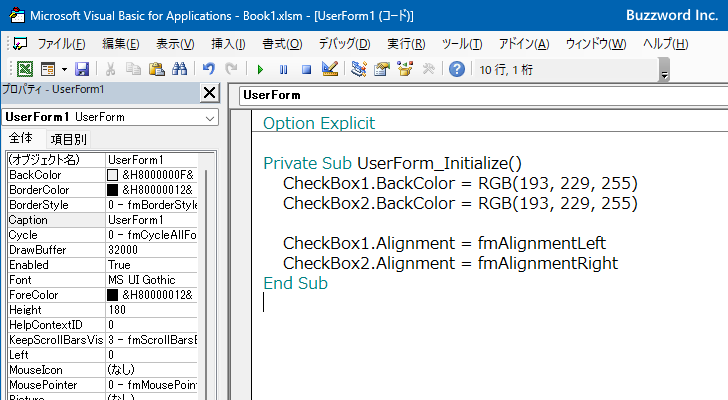728x400 pixels.
Task: Click the ForeColor black color swatch
Action: point(112,295)
